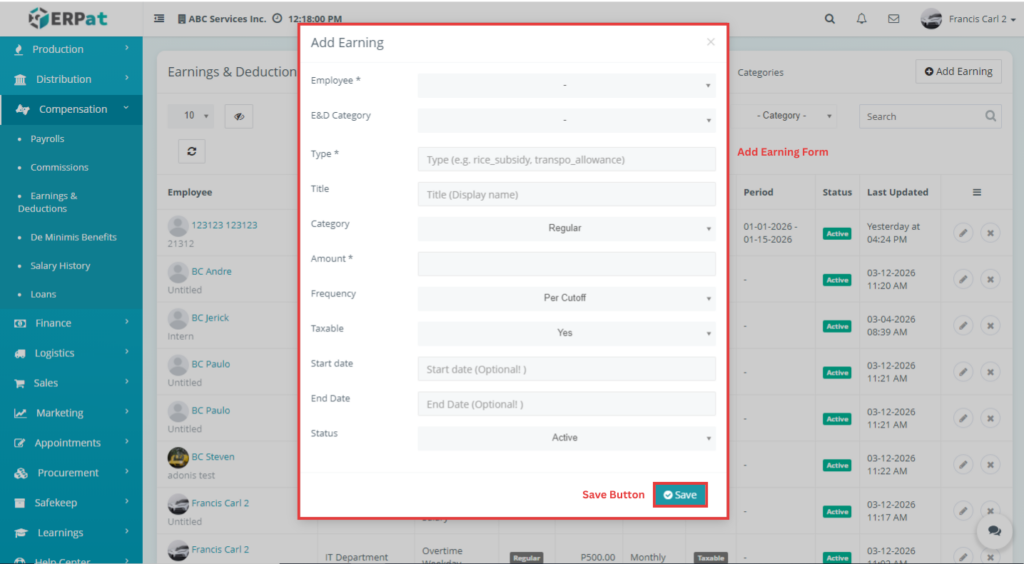
Task: Click the Add Earning button
Action: coord(958,72)
